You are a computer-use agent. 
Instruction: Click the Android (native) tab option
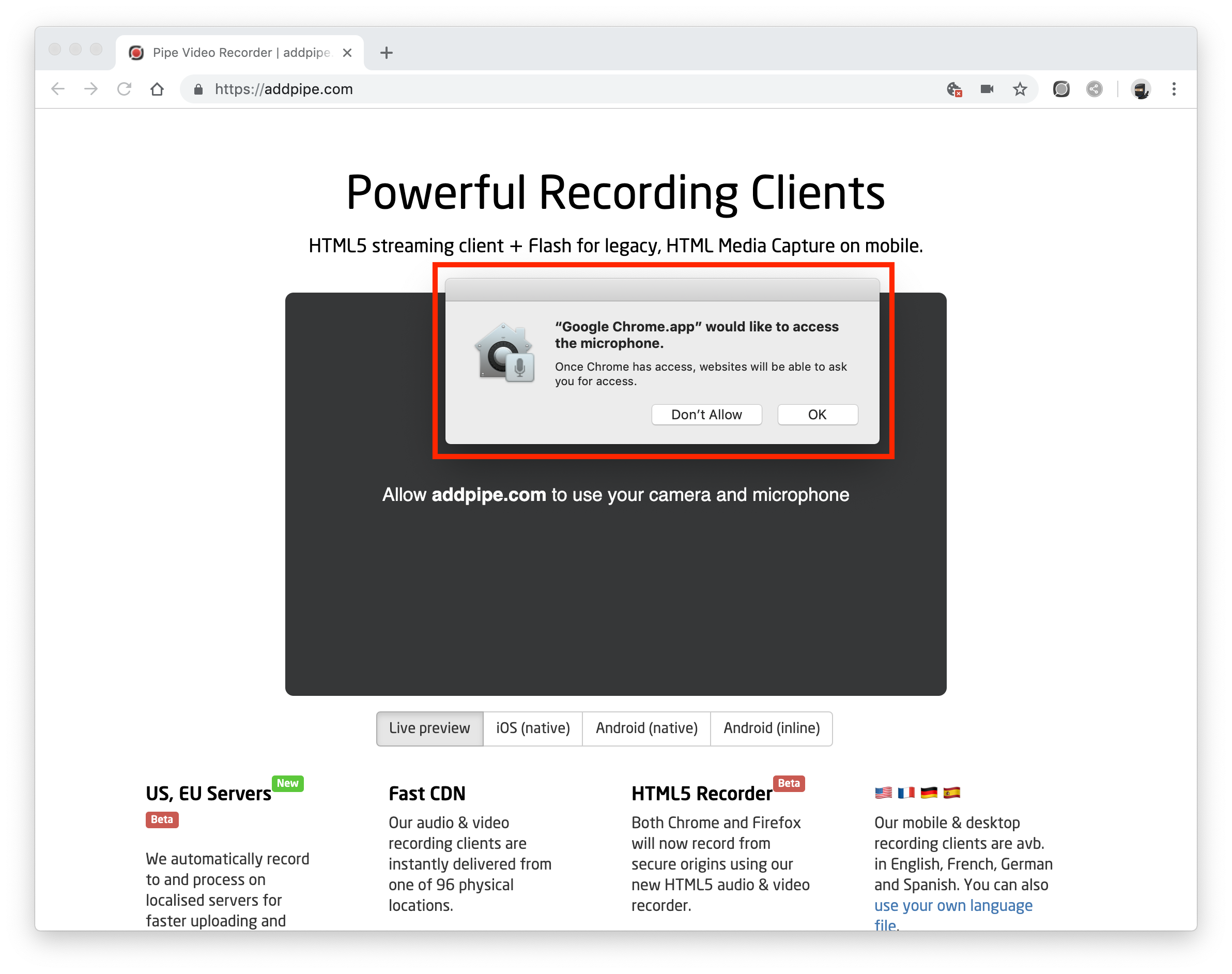click(646, 728)
